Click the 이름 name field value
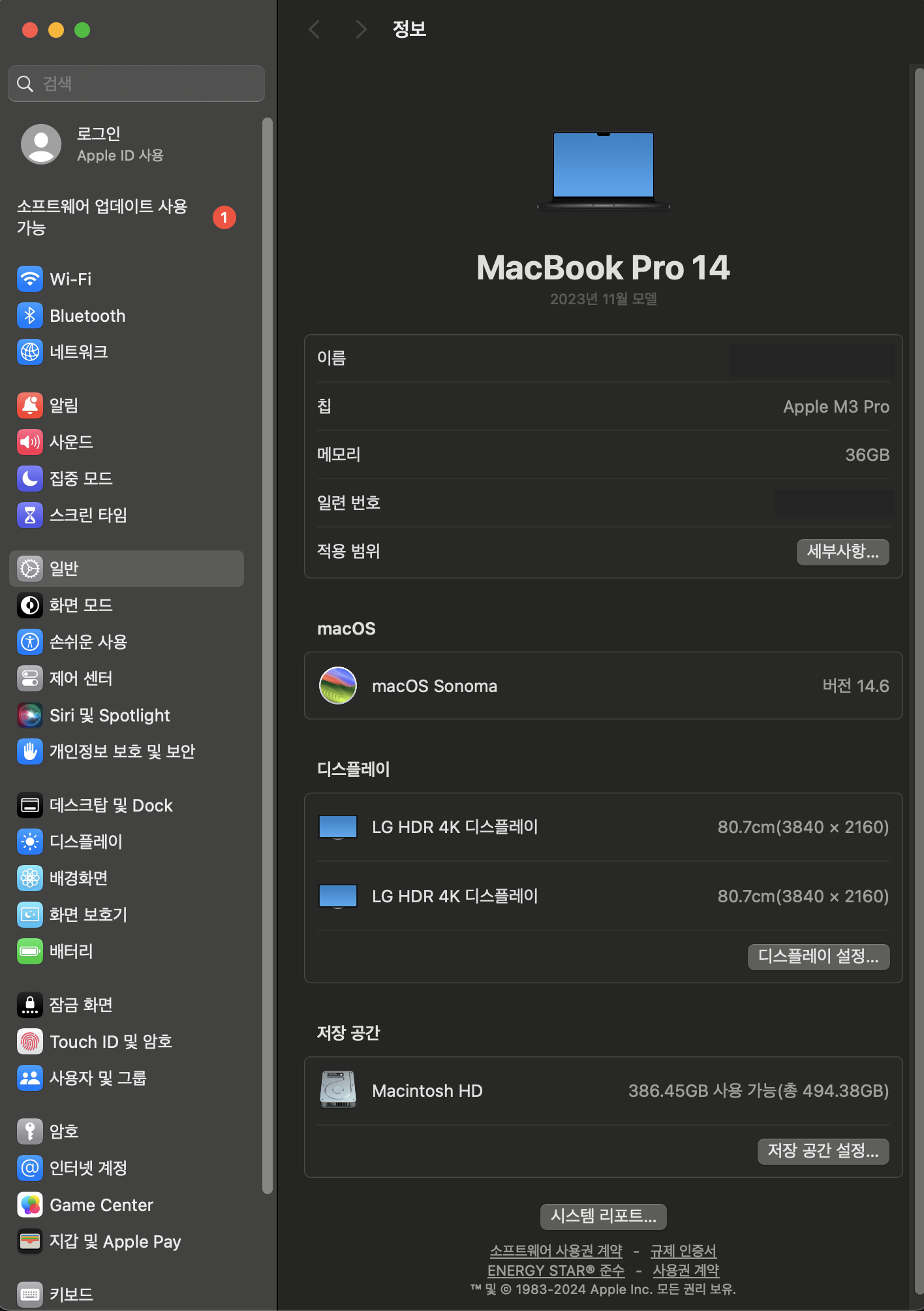 pos(812,359)
